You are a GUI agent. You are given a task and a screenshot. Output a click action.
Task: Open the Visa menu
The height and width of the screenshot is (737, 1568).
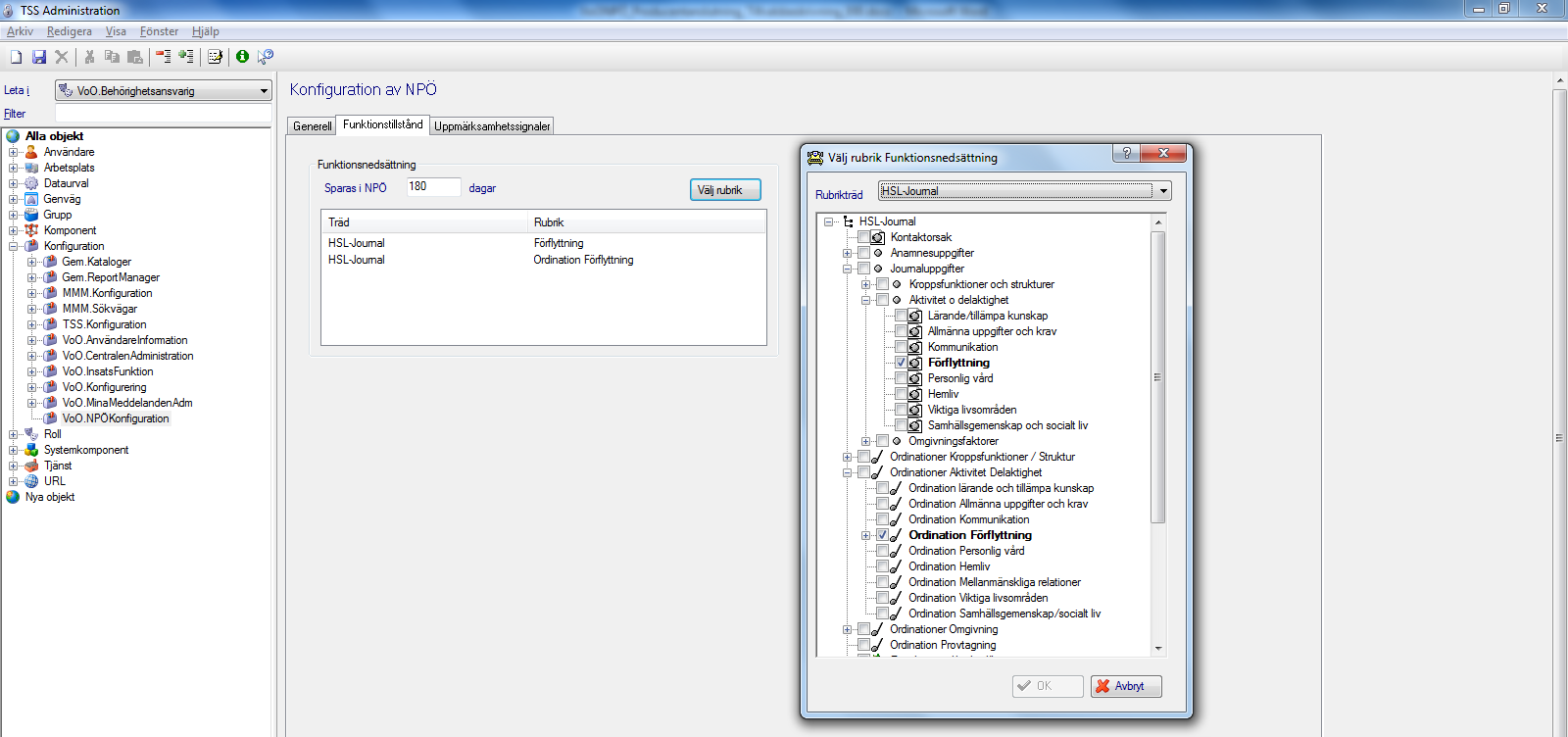point(116,31)
